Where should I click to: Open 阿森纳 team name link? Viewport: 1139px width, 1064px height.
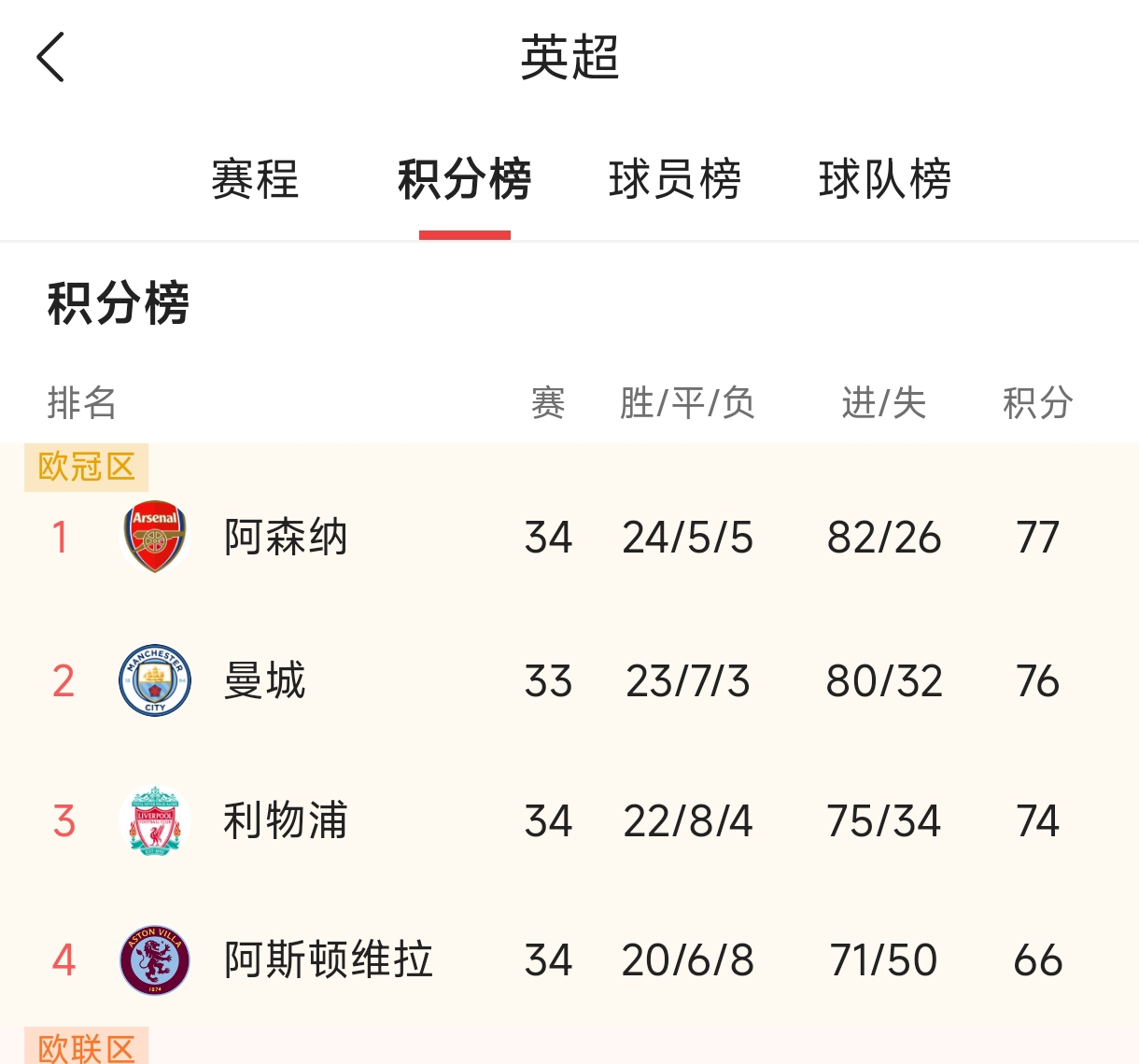(x=286, y=538)
